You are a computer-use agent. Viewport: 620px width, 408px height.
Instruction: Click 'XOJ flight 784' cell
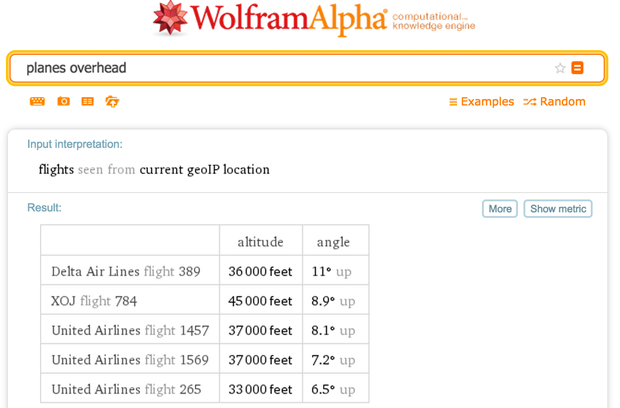click(x=130, y=300)
